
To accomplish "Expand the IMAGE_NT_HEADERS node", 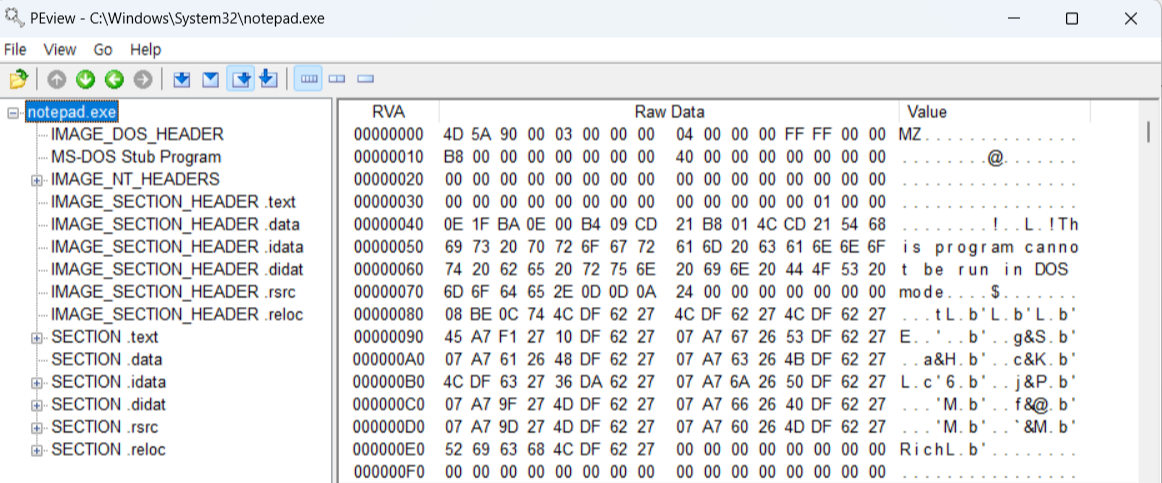I will tap(36, 180).
